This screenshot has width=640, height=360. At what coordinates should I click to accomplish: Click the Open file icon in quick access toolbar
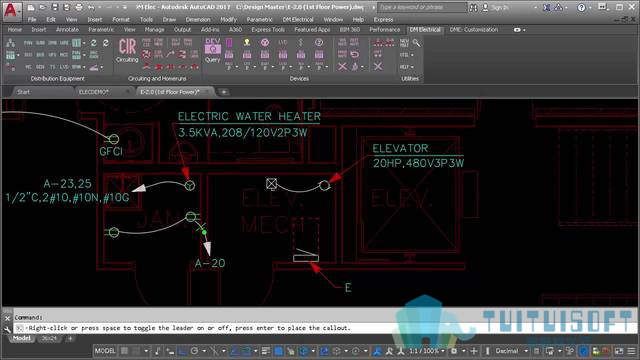pyautogui.click(x=42, y=7)
